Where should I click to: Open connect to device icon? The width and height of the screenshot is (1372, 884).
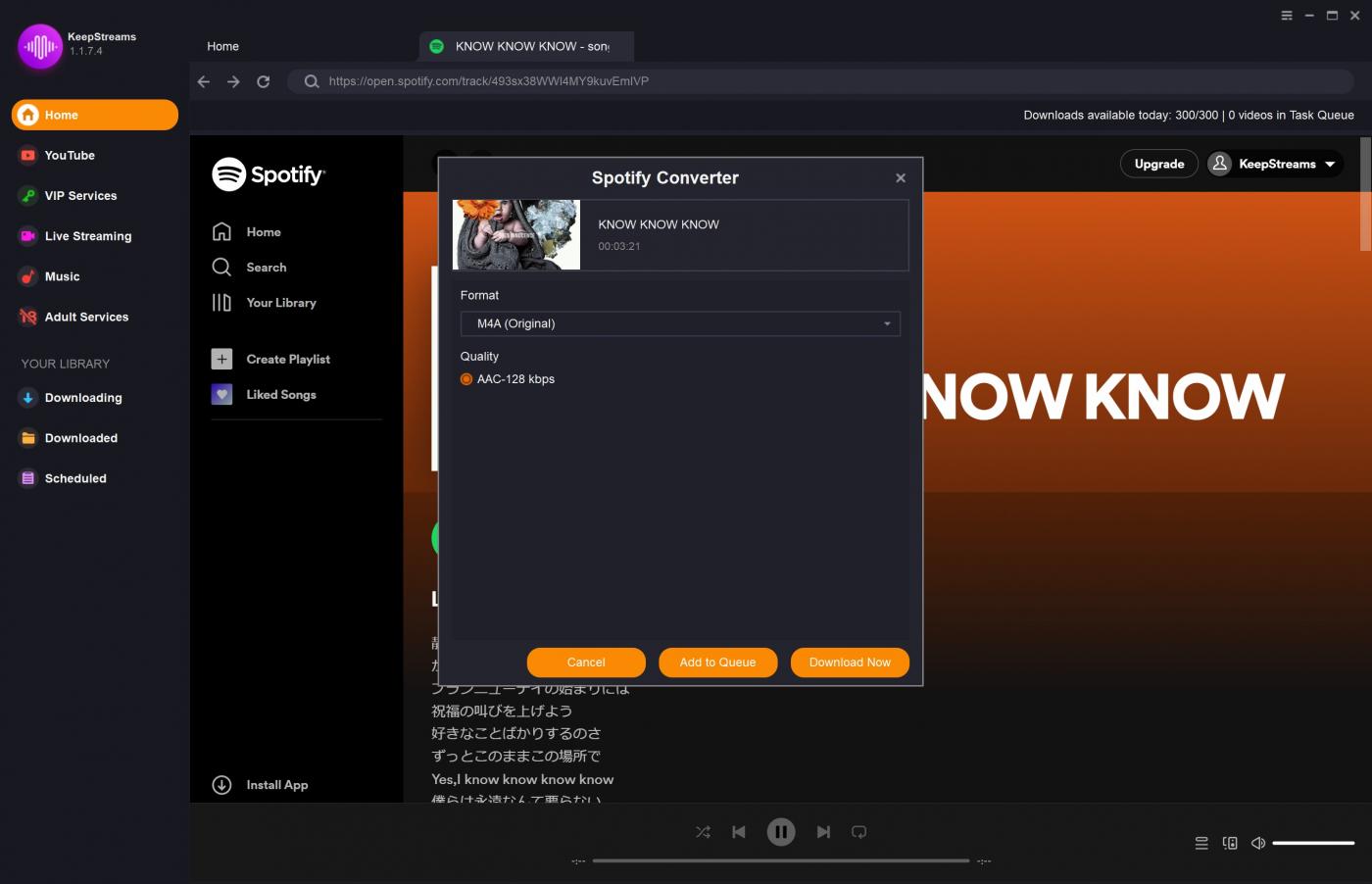pyautogui.click(x=1230, y=843)
